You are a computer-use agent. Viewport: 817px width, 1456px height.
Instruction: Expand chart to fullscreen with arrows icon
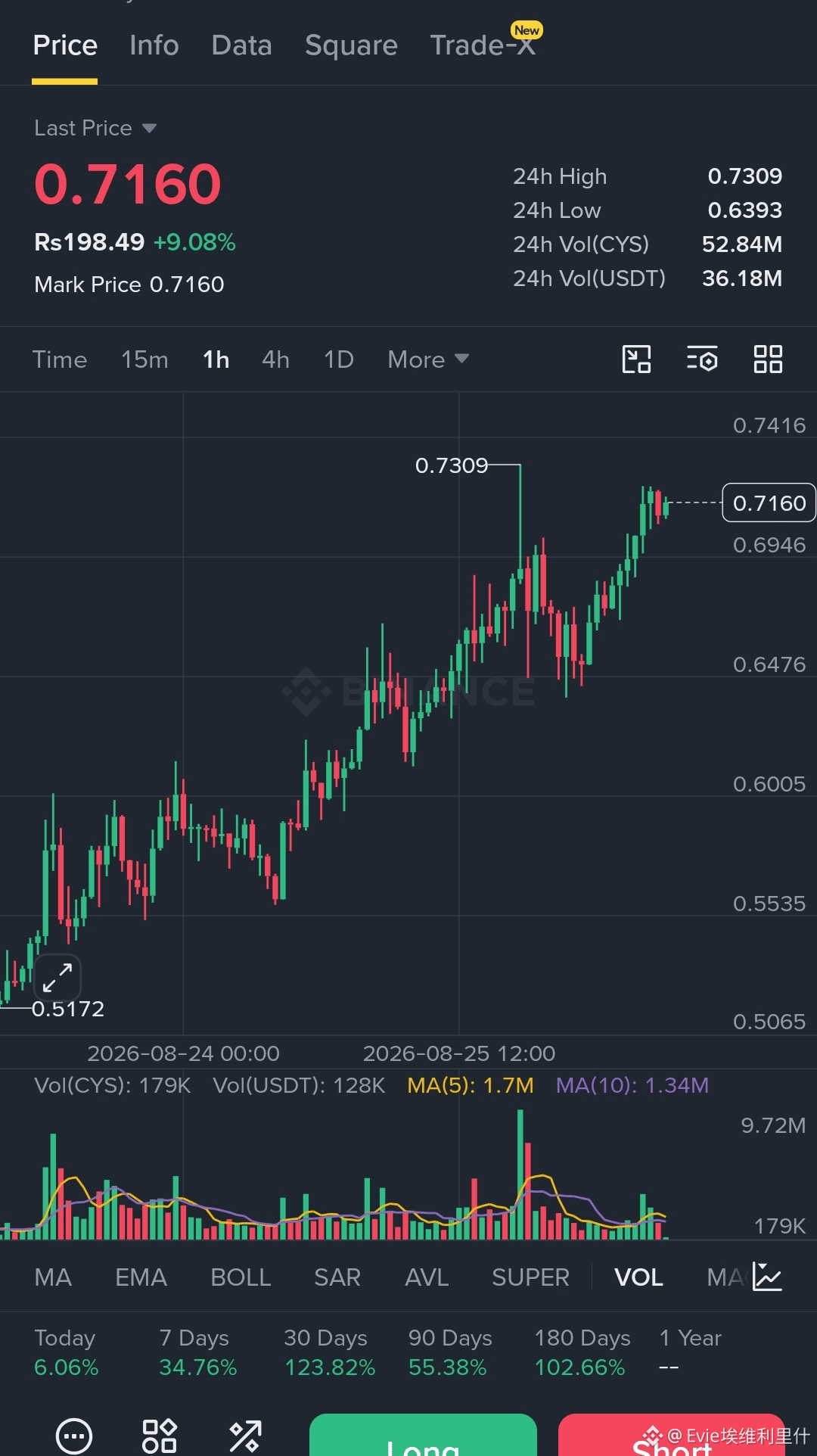point(57,977)
